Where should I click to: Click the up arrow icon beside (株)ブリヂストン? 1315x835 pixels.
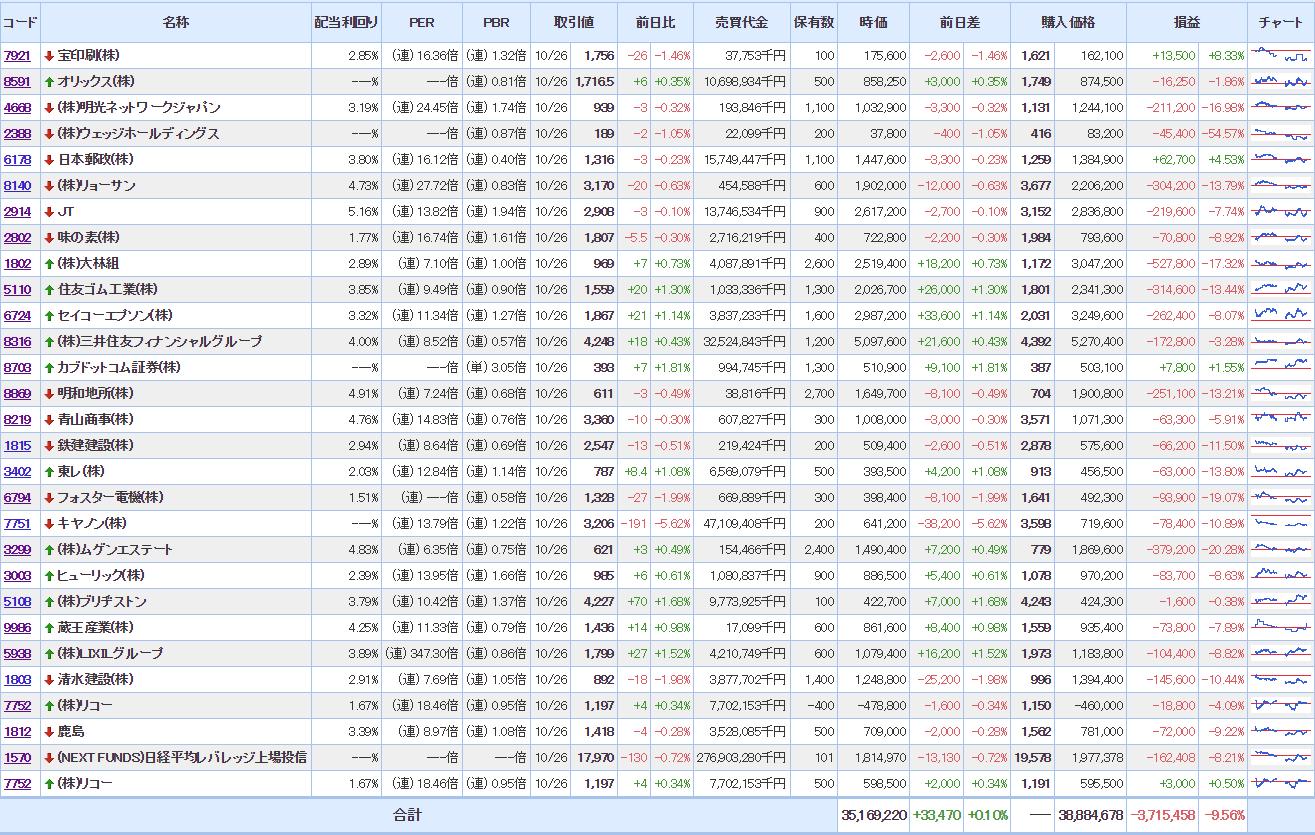[48, 602]
